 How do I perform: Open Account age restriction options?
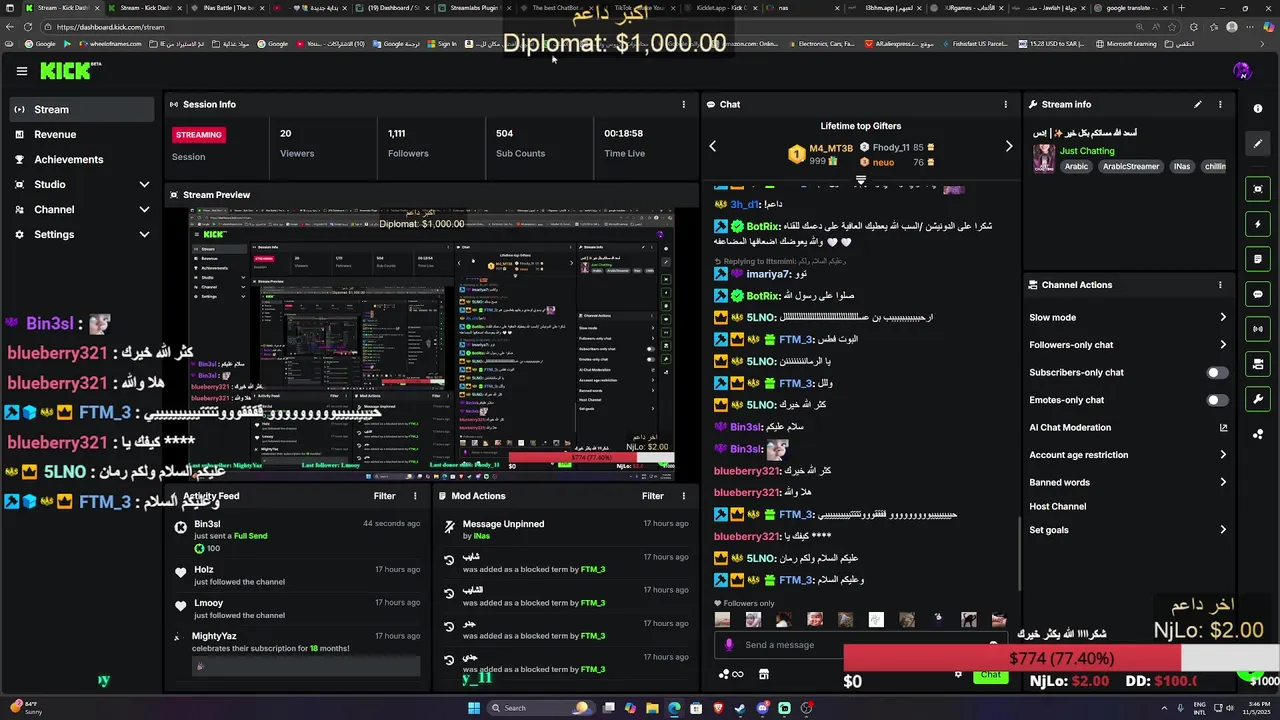pos(1223,455)
